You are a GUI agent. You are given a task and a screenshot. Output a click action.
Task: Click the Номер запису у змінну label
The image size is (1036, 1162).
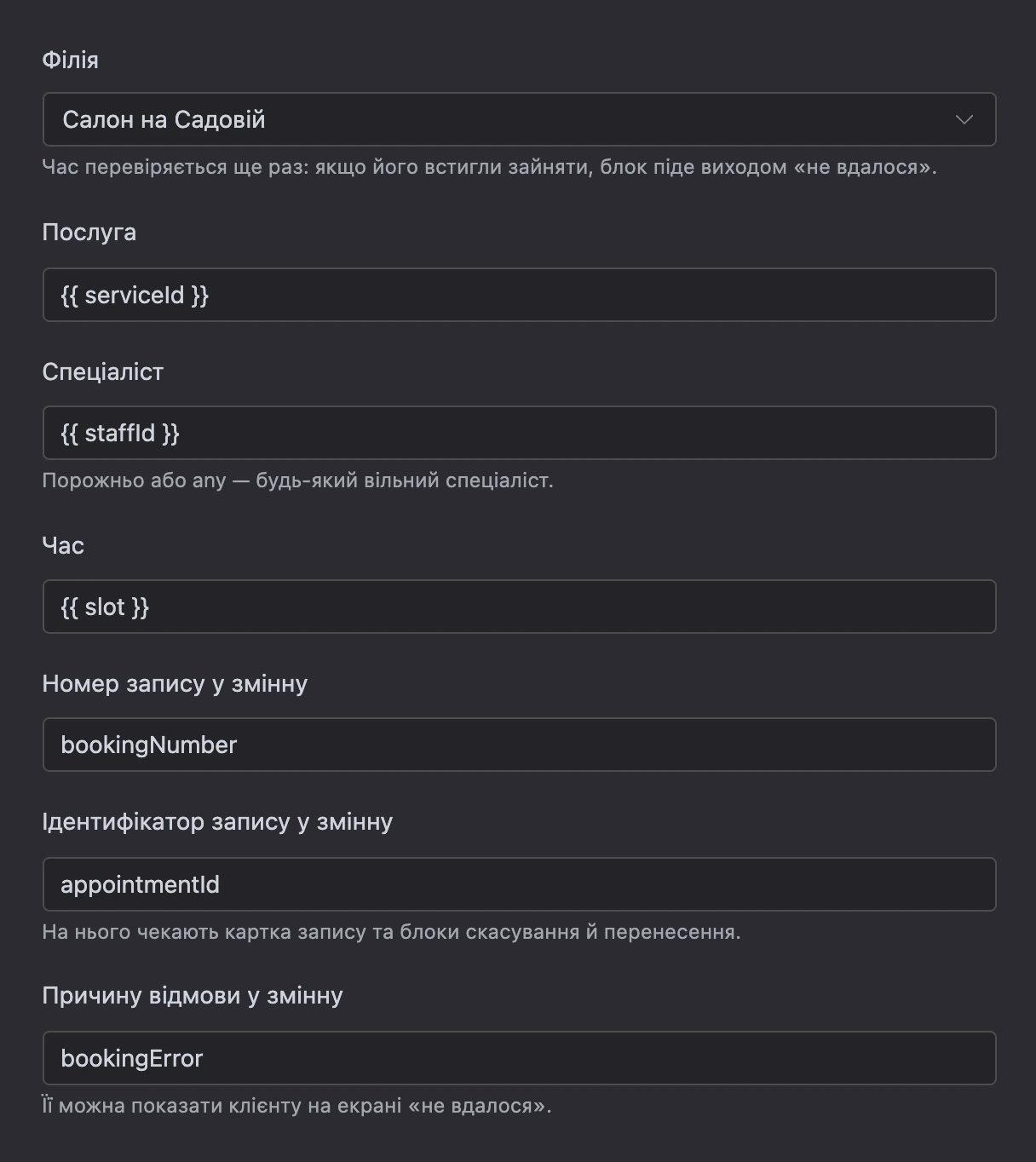pyautogui.click(x=175, y=683)
